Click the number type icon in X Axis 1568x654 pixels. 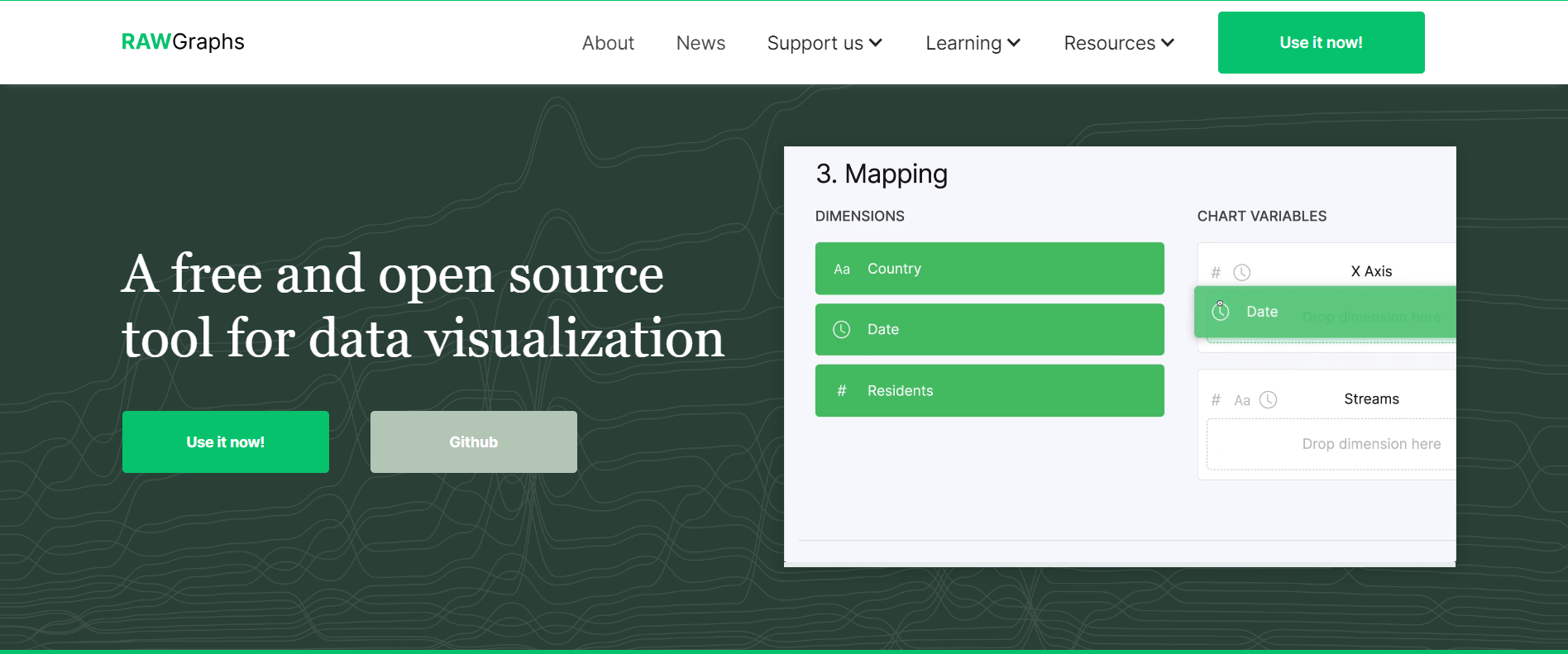[x=1216, y=272]
